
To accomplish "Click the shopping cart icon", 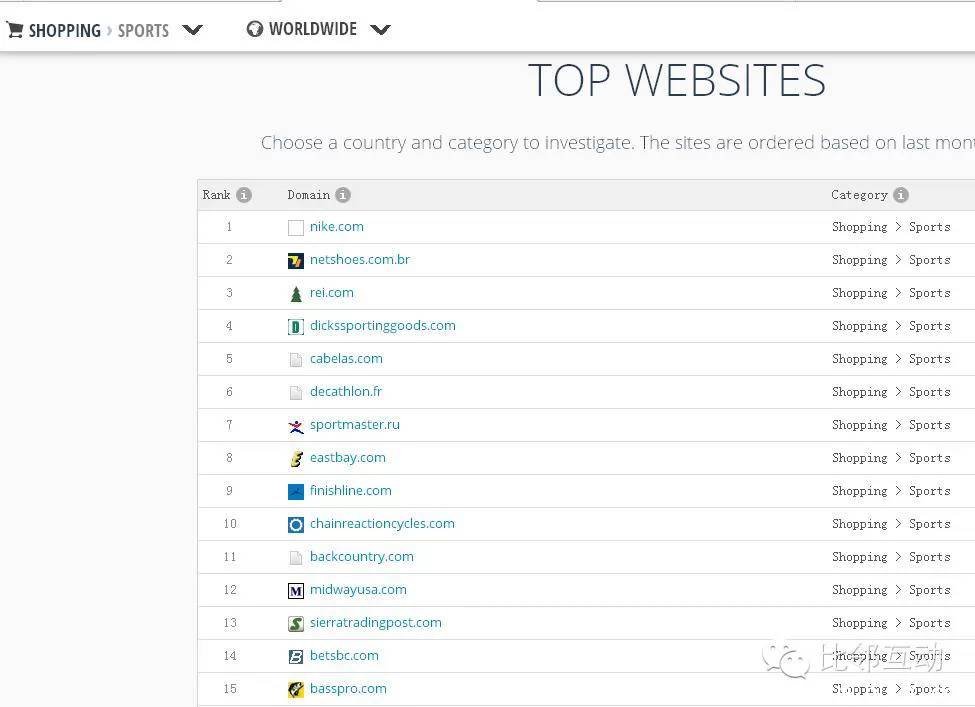I will [15, 29].
